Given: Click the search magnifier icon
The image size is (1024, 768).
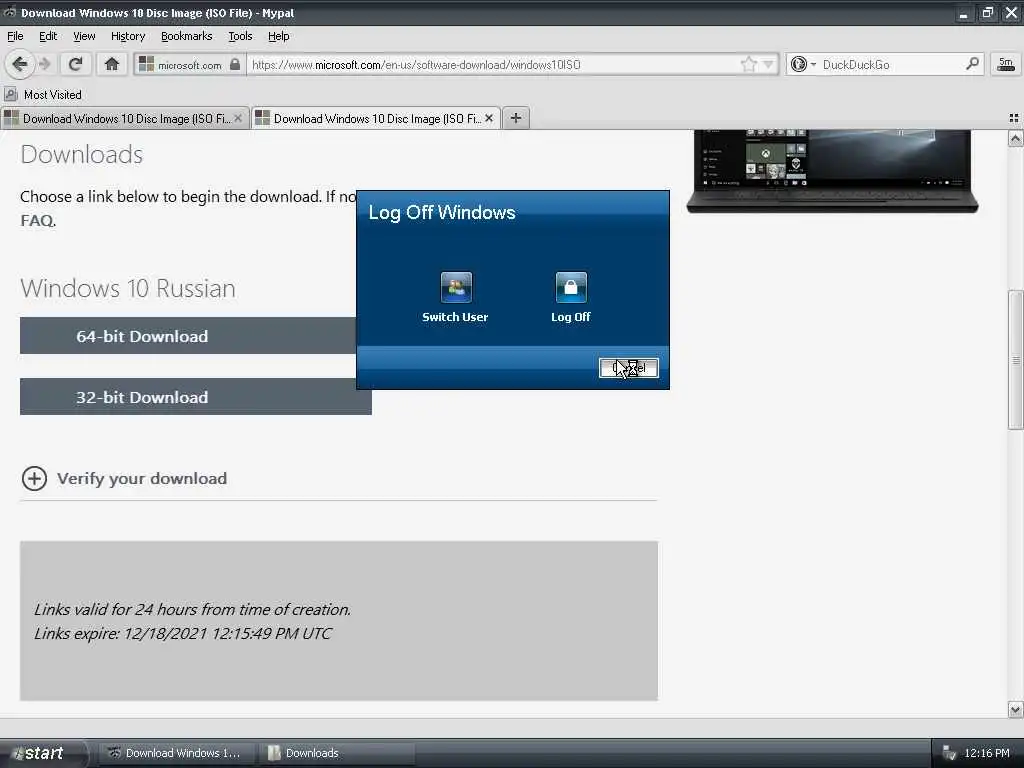Looking at the screenshot, I should pos(972,64).
